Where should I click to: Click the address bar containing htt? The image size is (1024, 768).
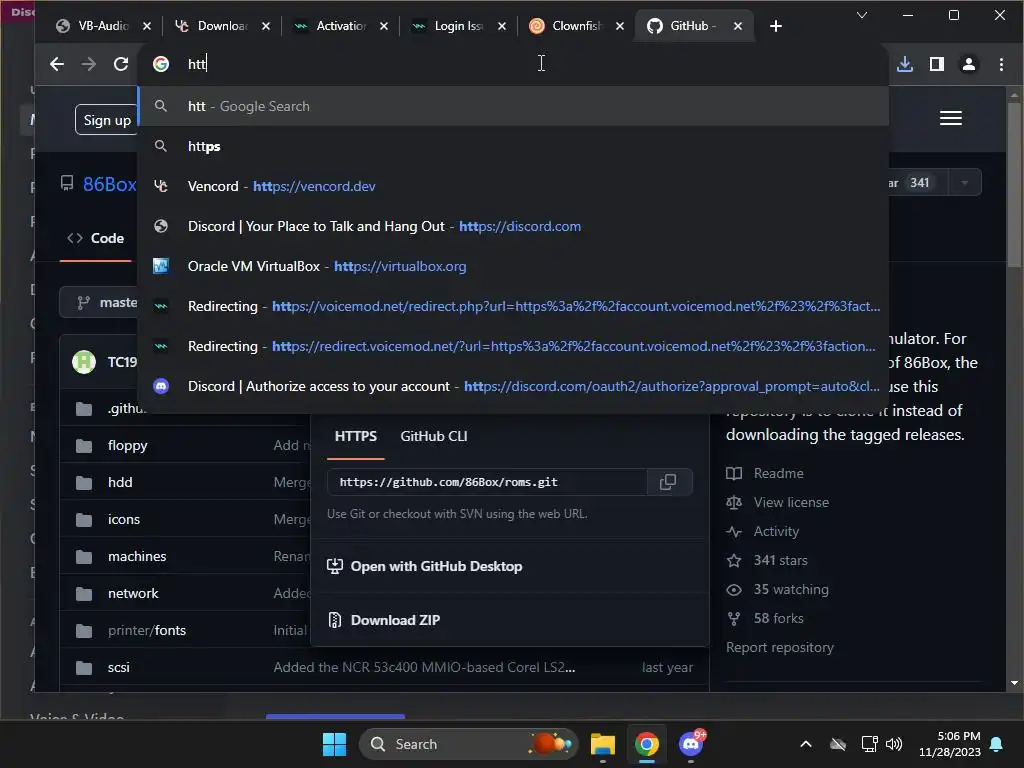pyautogui.click(x=513, y=64)
